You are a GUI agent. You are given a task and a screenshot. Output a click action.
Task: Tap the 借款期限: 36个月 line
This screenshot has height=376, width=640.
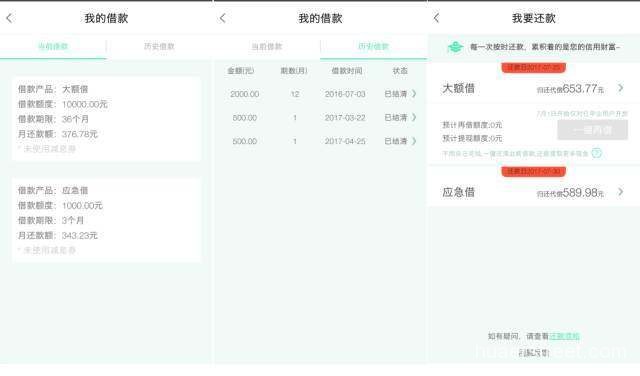pyautogui.click(x=53, y=119)
